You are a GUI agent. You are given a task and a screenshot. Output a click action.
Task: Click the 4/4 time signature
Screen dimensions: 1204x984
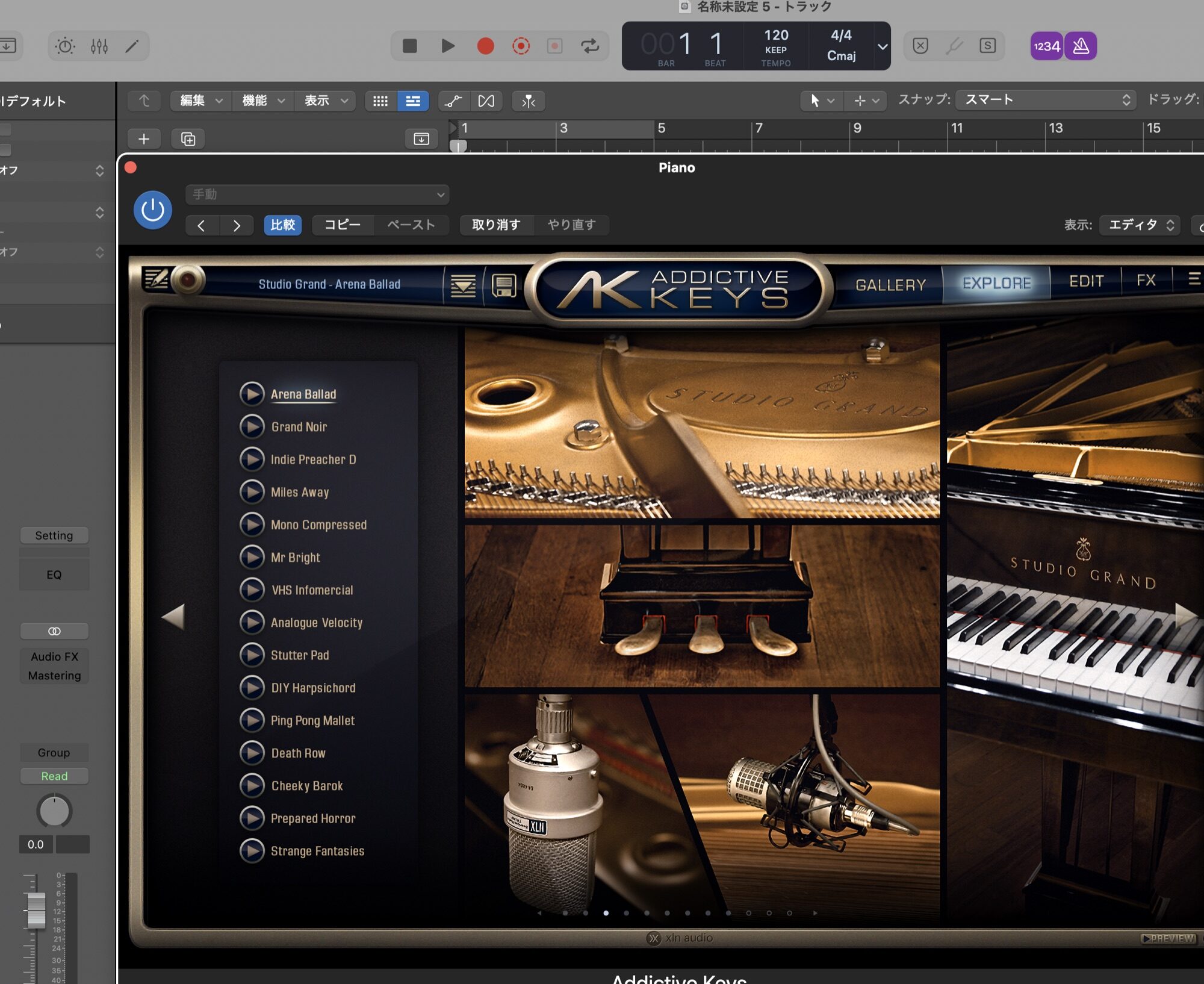pyautogui.click(x=841, y=35)
